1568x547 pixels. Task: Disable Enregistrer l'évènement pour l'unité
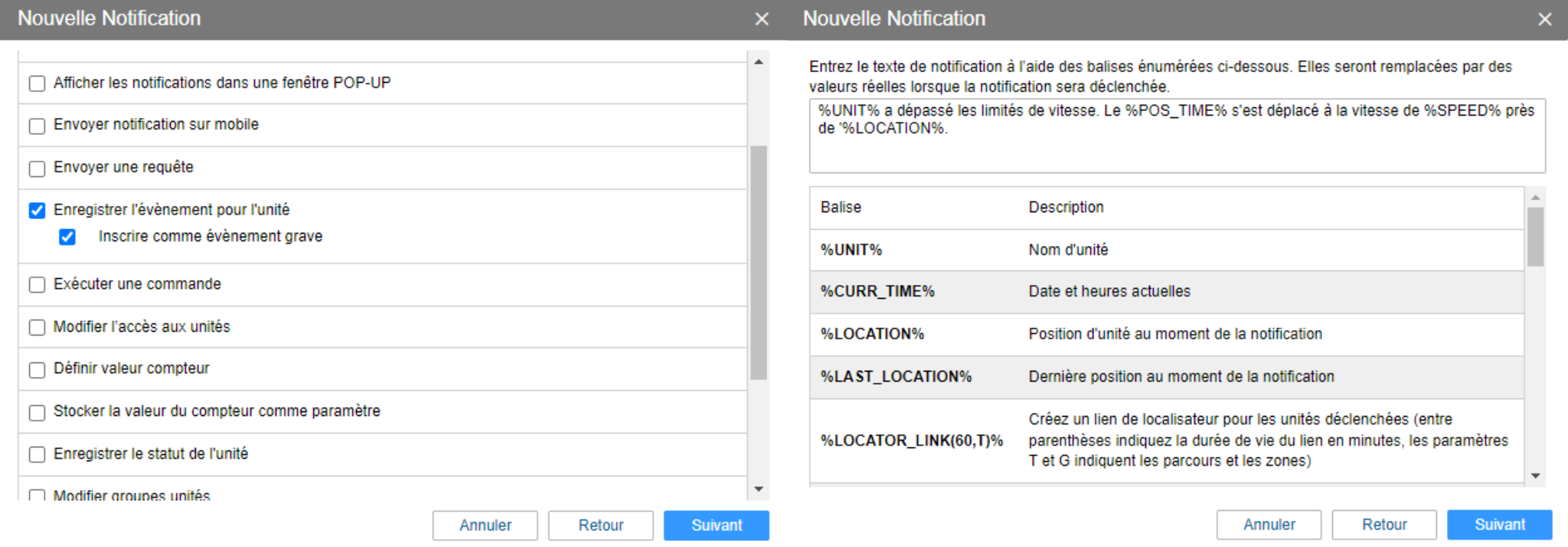click(37, 211)
